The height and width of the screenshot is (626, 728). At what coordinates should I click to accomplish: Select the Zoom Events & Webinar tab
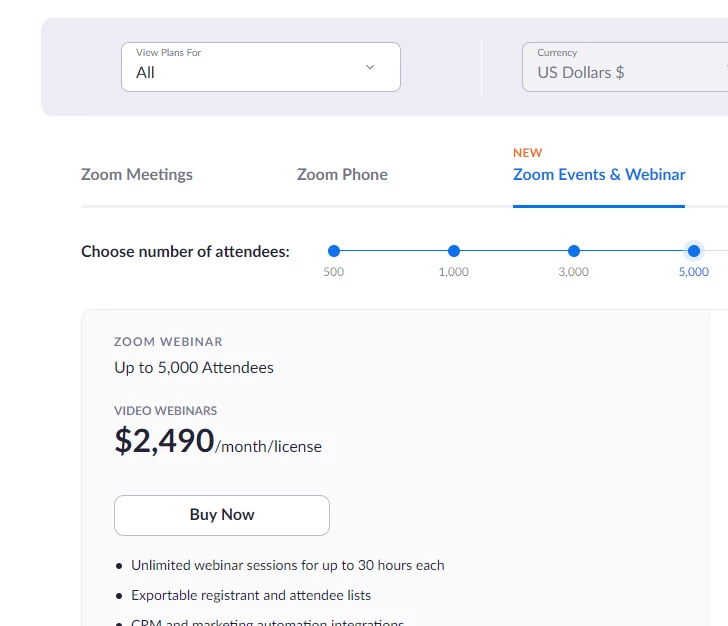click(599, 174)
